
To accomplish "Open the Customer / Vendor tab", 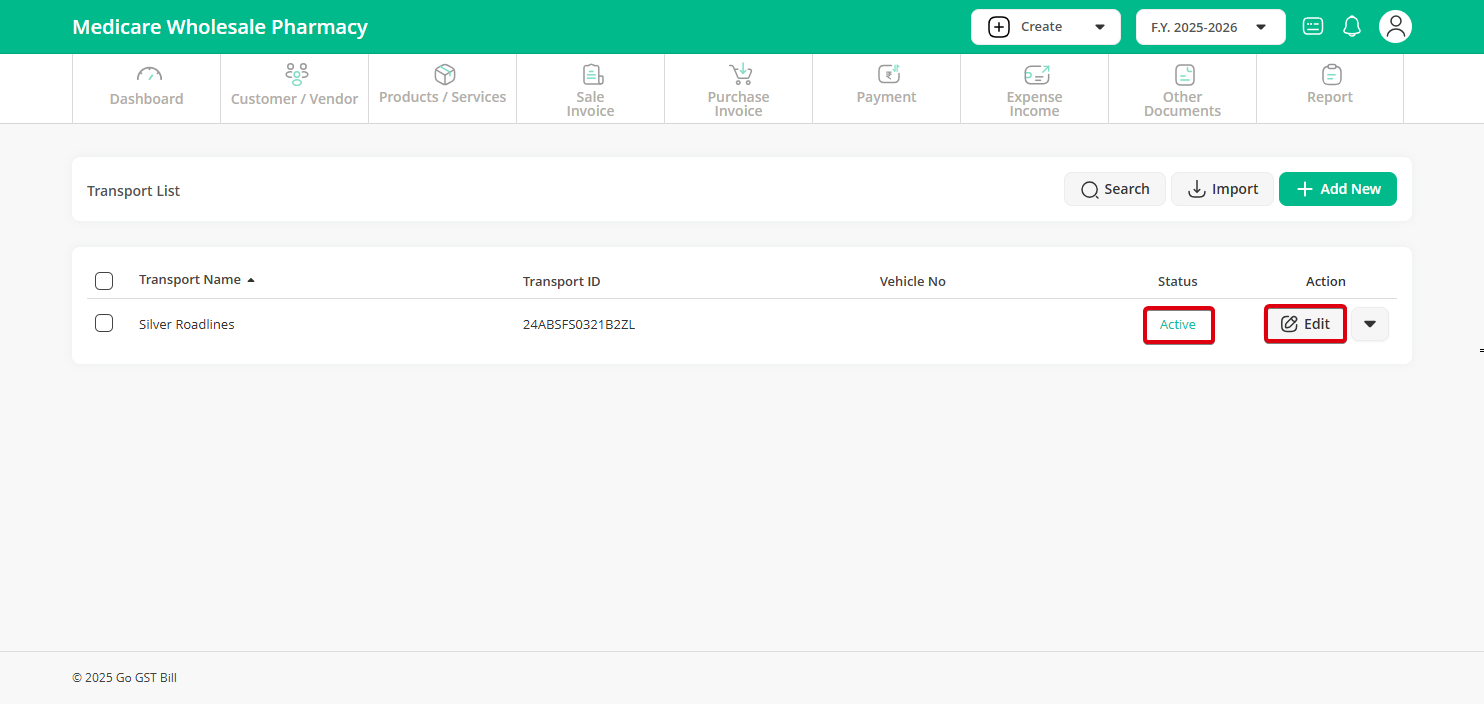I will (x=295, y=89).
